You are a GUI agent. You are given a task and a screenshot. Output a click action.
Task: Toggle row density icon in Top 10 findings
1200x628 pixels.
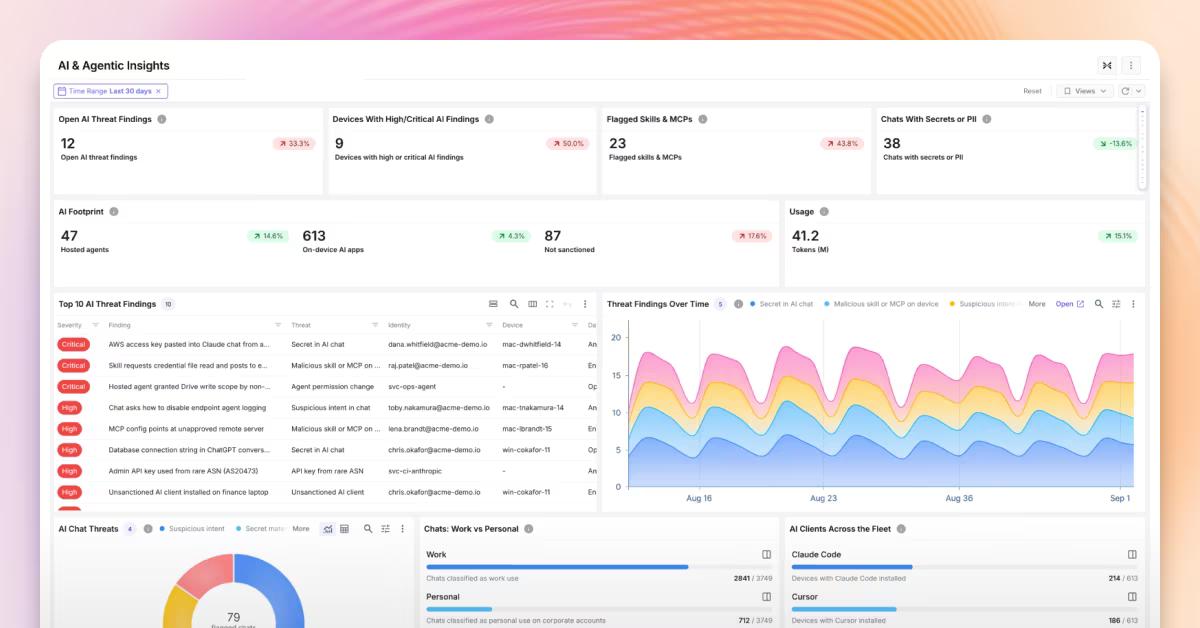pos(493,304)
